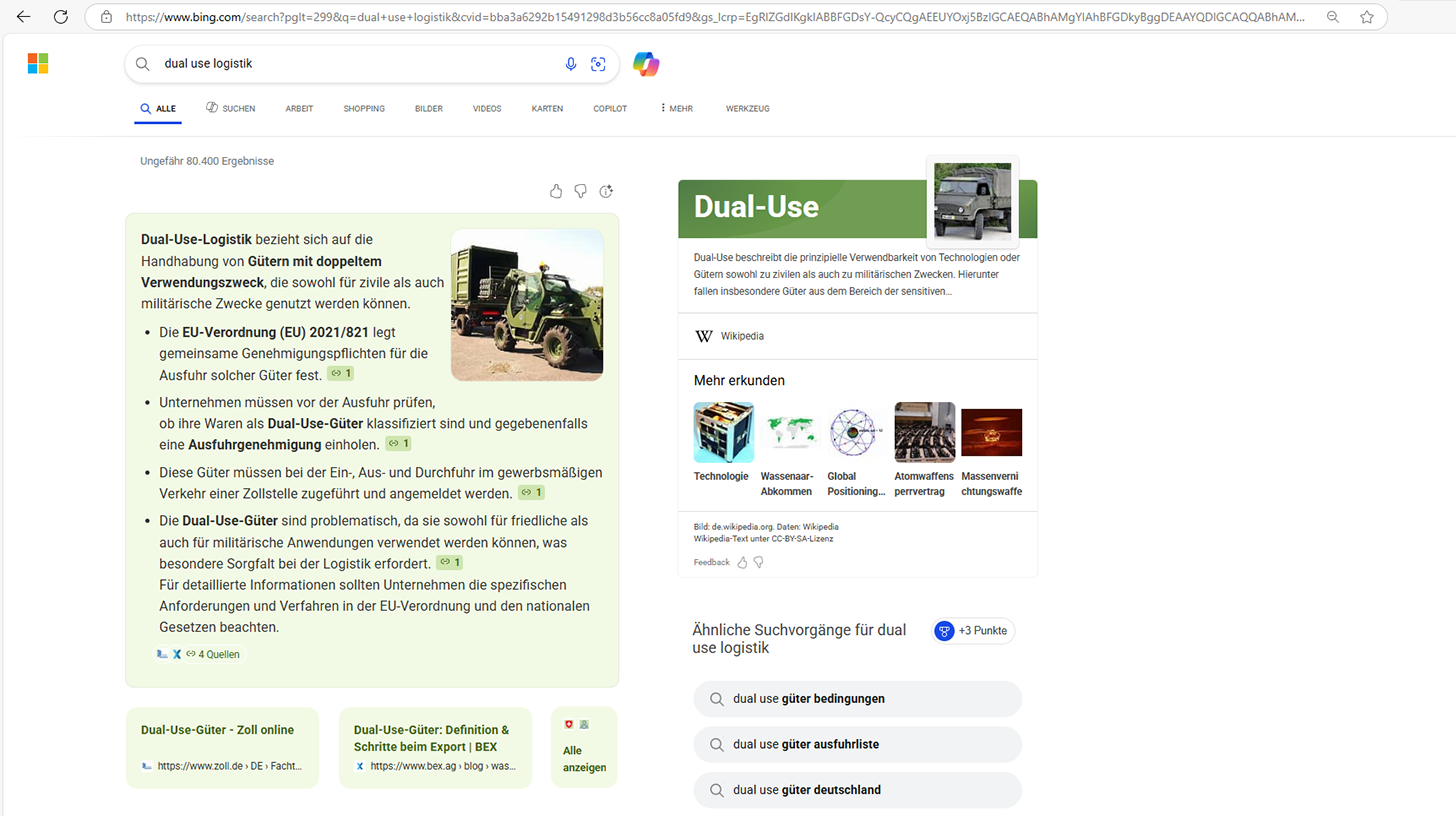Screen dimensions: 1456x816
Task: Switch to the BILDER tab
Action: point(428,108)
